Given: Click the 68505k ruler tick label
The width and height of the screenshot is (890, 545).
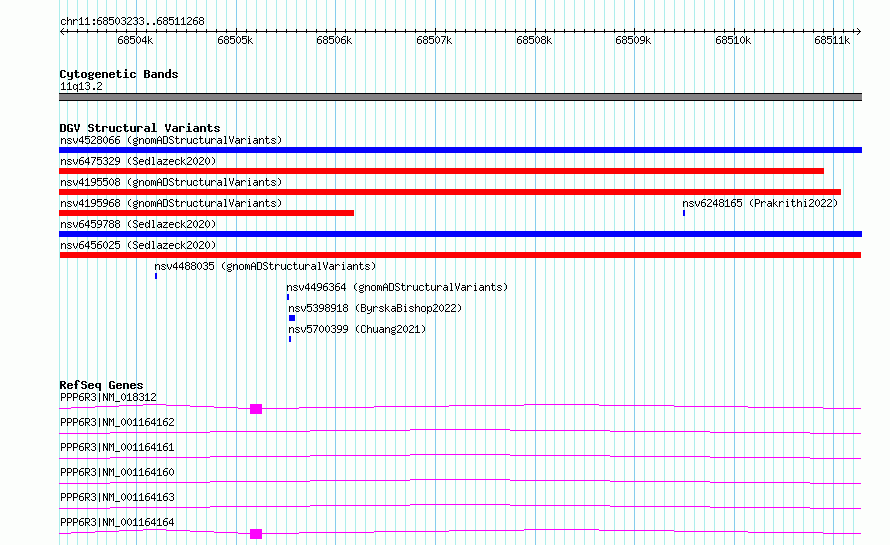Looking at the screenshot, I should click(x=235, y=40).
